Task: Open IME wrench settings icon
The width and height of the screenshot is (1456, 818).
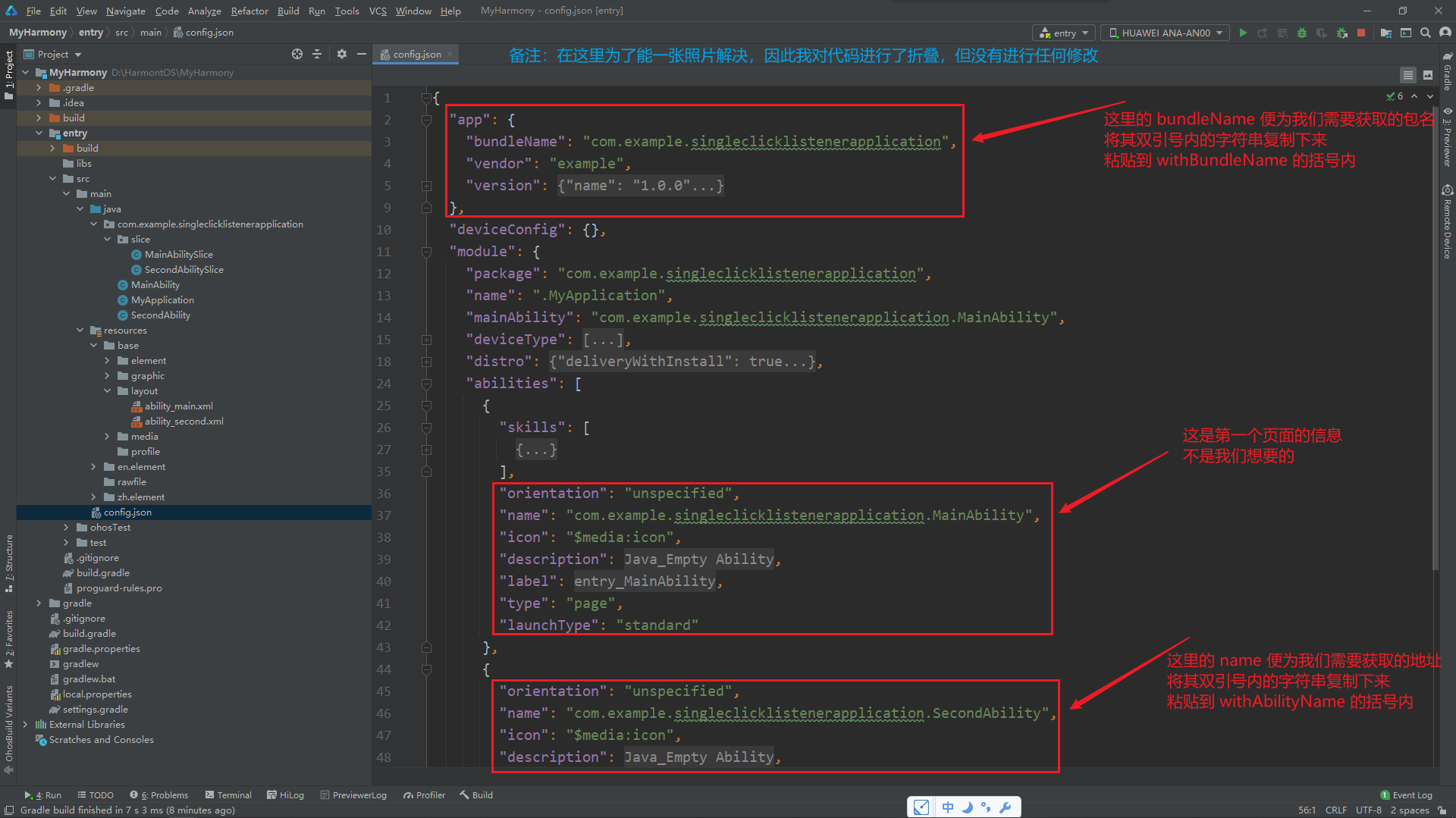Action: [x=1006, y=807]
